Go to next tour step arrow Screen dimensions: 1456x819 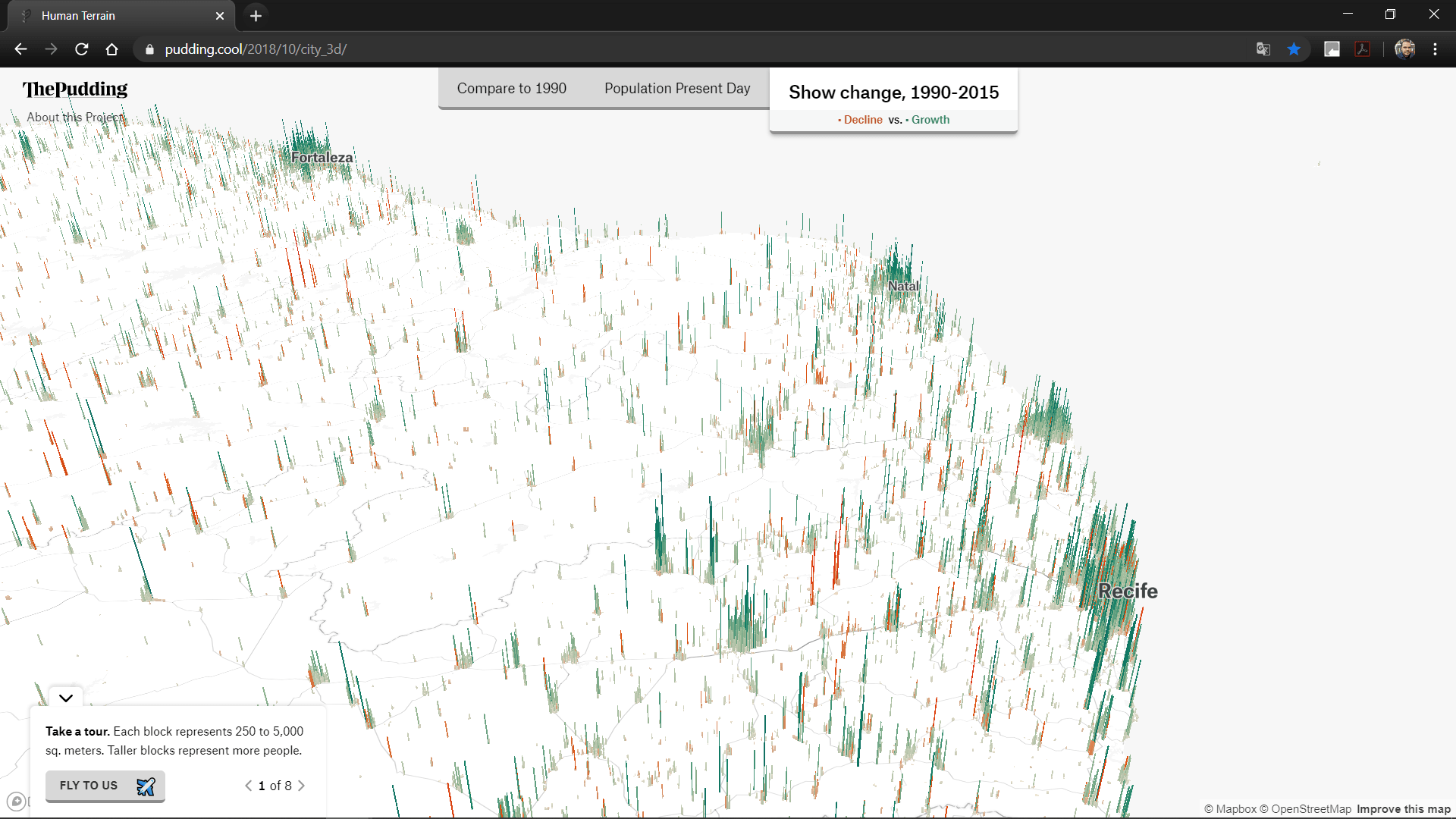pyautogui.click(x=302, y=786)
